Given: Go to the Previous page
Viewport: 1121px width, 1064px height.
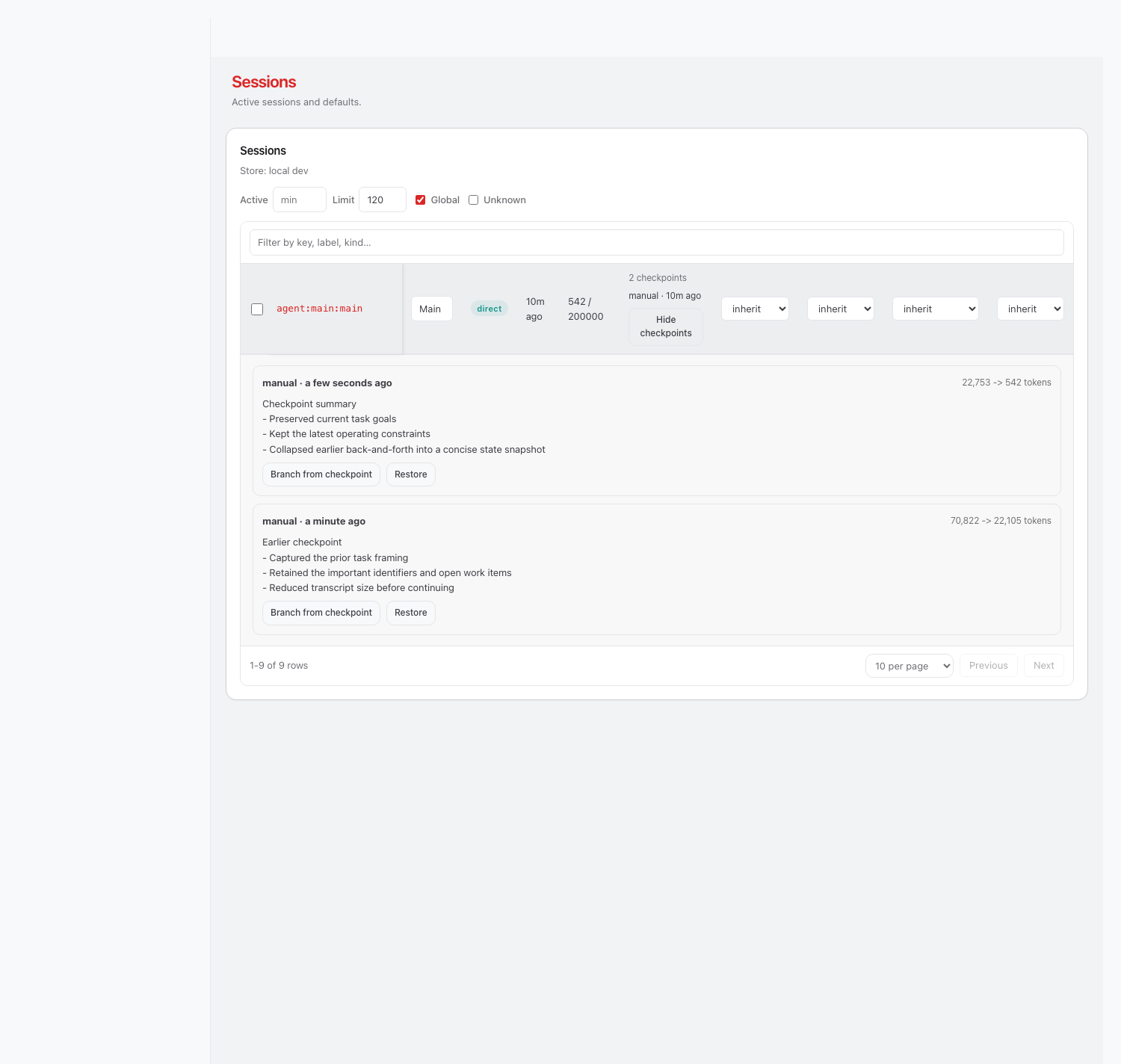Looking at the screenshot, I should click(988, 666).
